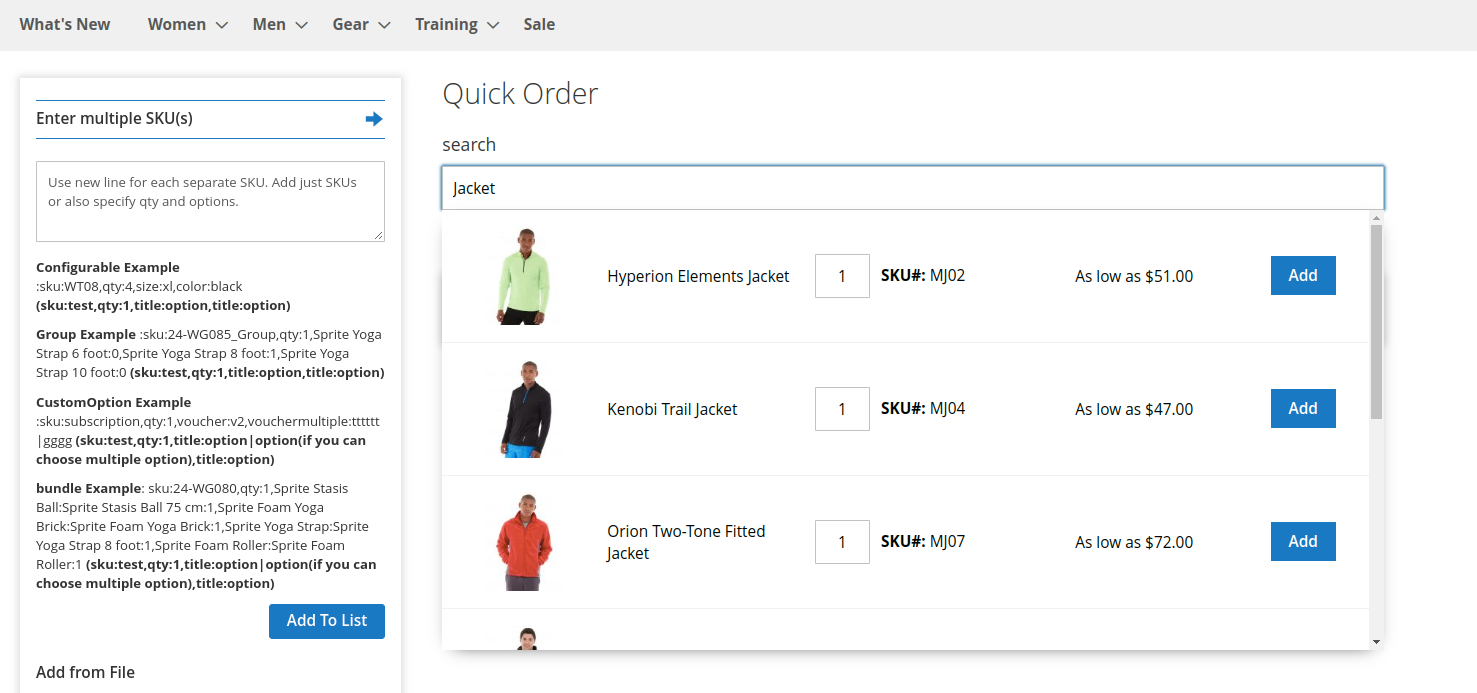Viewport: 1477px width, 693px height.
Task: Add Orion Two-Tone Fitted Jacket to order
Action: click(1302, 542)
